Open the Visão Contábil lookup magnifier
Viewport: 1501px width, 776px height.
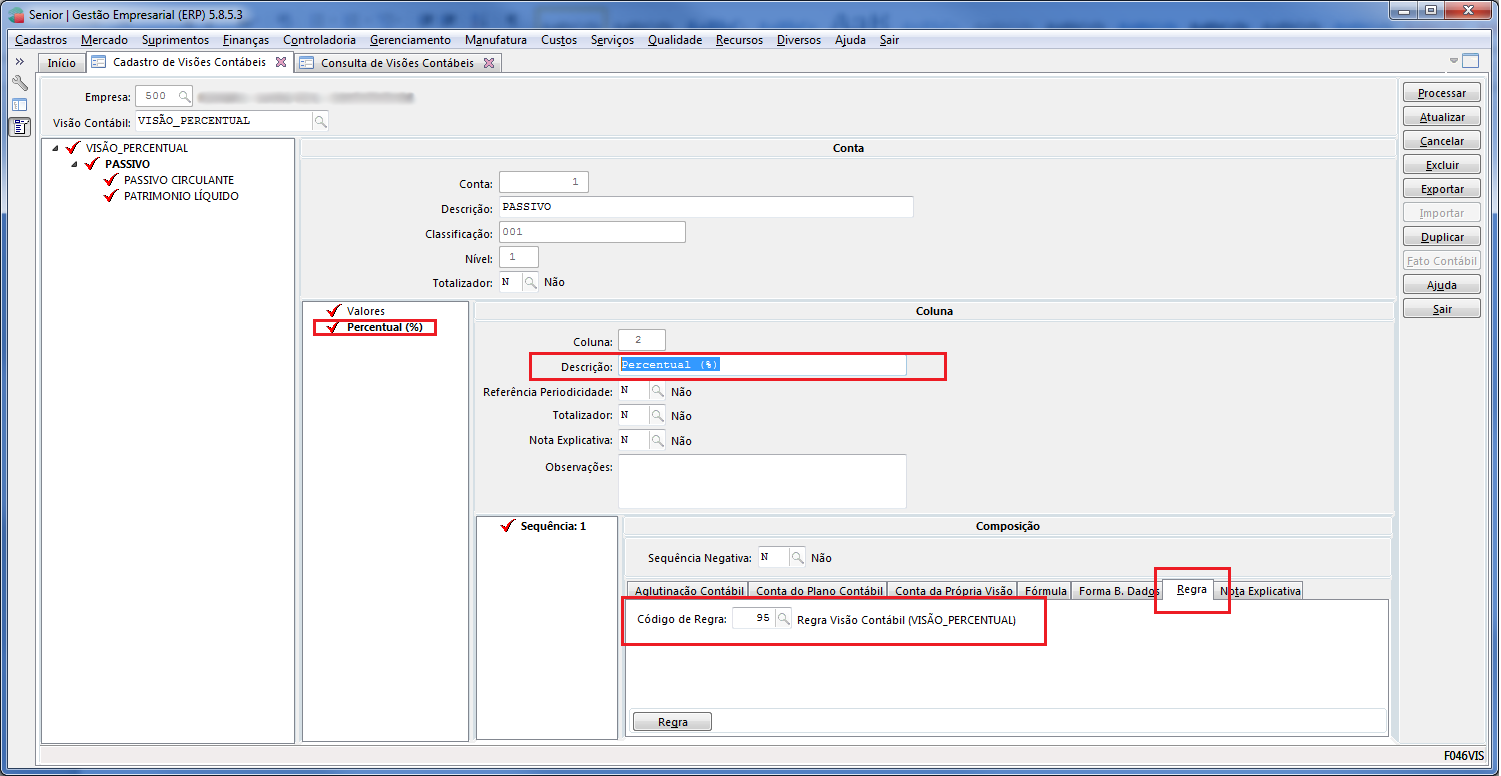pyautogui.click(x=320, y=121)
